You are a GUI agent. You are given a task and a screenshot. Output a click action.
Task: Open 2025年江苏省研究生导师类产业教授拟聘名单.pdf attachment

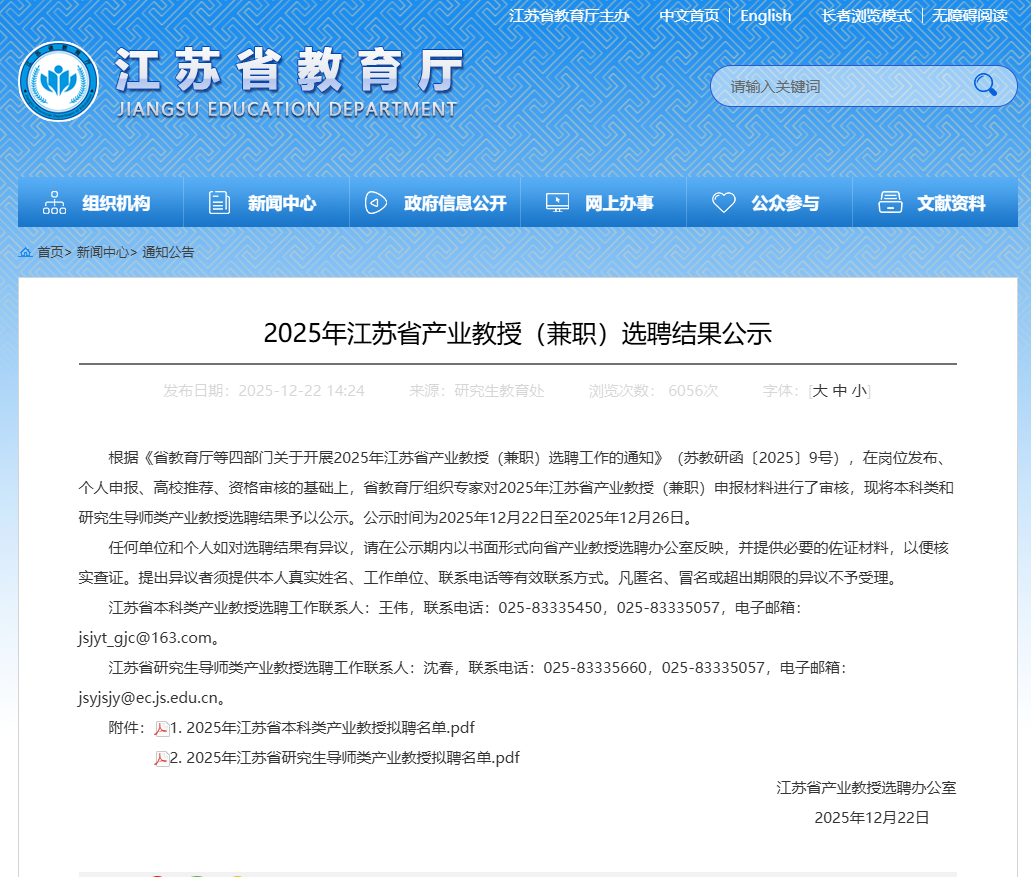pos(353,758)
